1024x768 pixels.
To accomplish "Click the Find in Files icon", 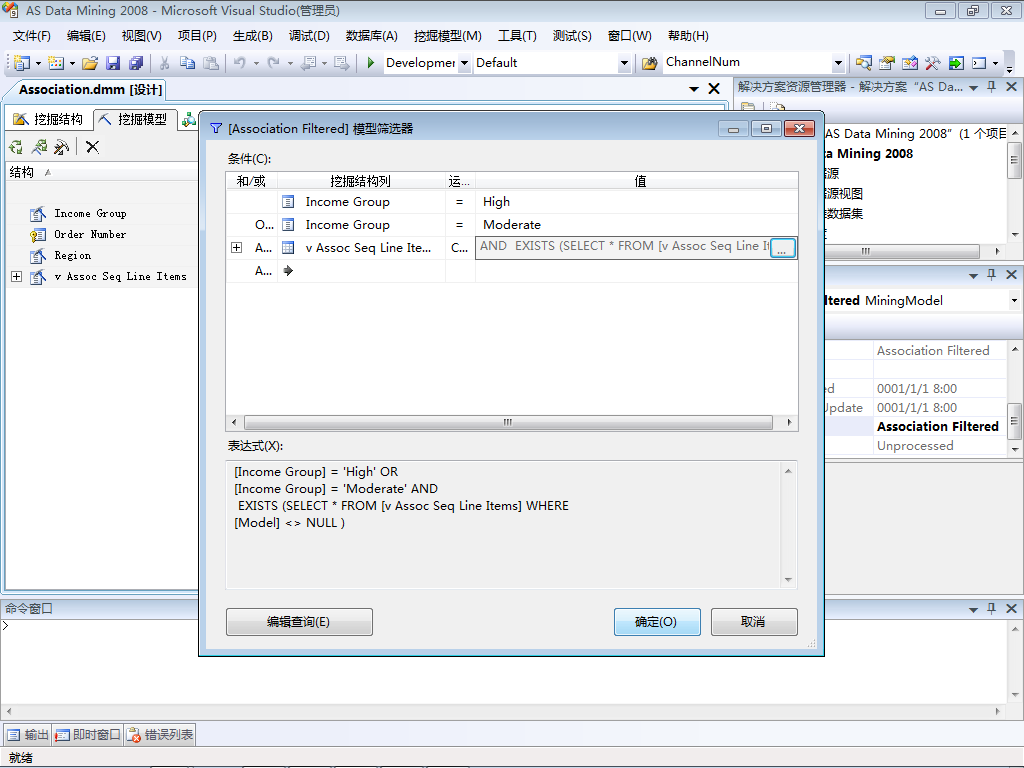I will pyautogui.click(x=649, y=63).
